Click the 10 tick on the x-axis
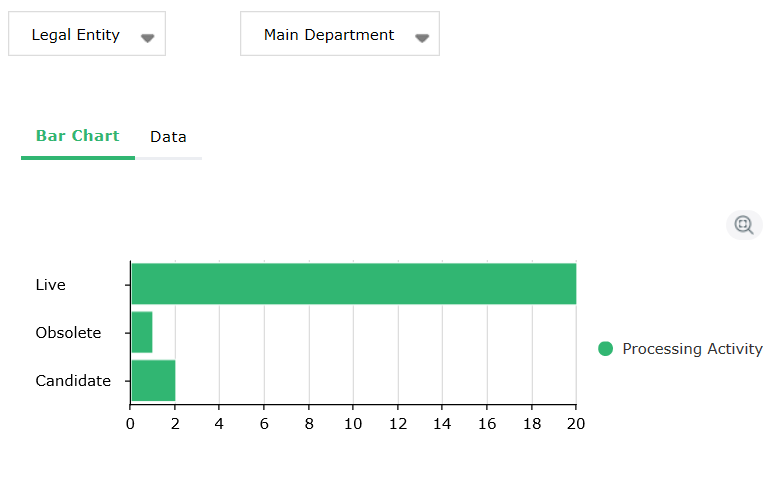 [x=353, y=423]
